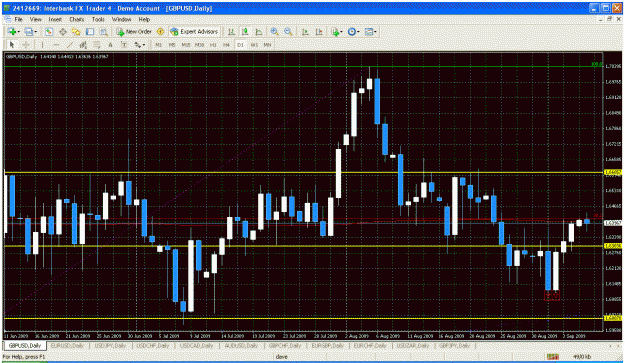
Task: Switch to the USDCHF,Daily chart tab
Action: click(x=153, y=346)
